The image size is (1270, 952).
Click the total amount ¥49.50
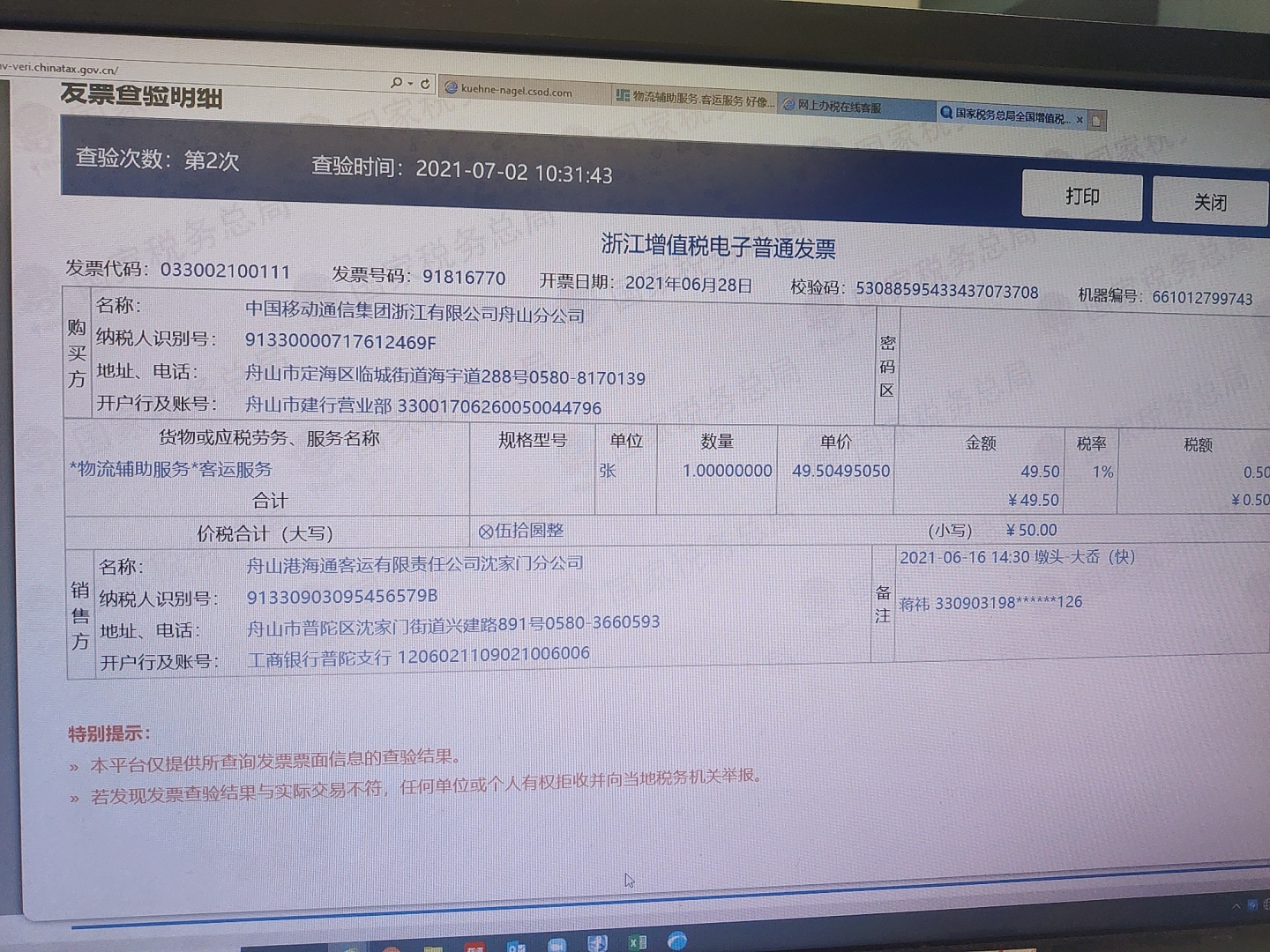click(x=1034, y=500)
